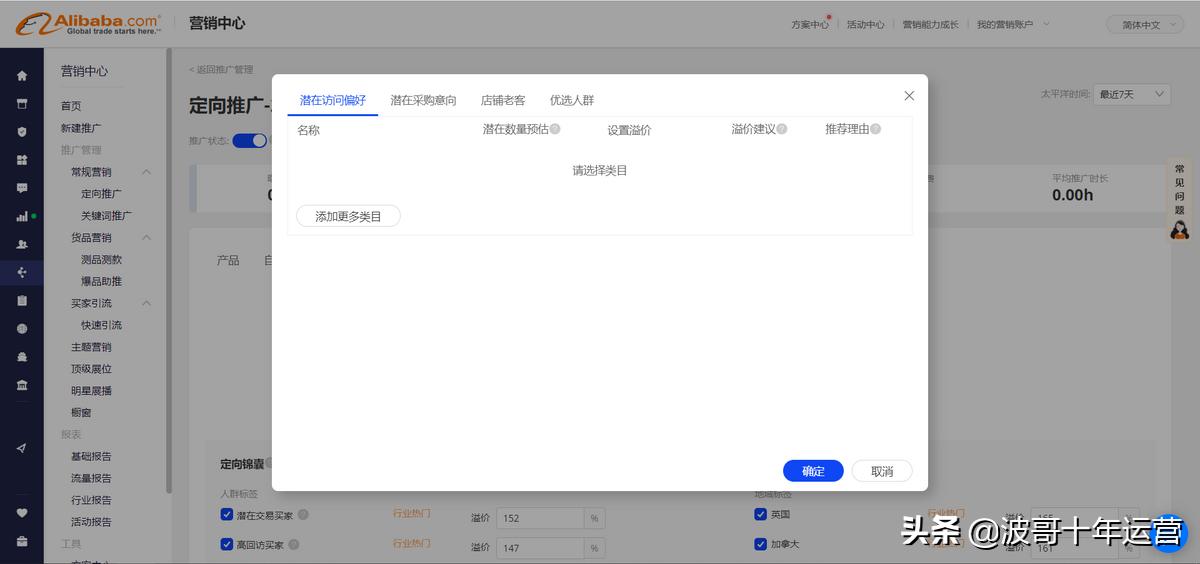The width and height of the screenshot is (1200, 564).
Task: Click the 确定 confirm button
Action: pos(813,471)
